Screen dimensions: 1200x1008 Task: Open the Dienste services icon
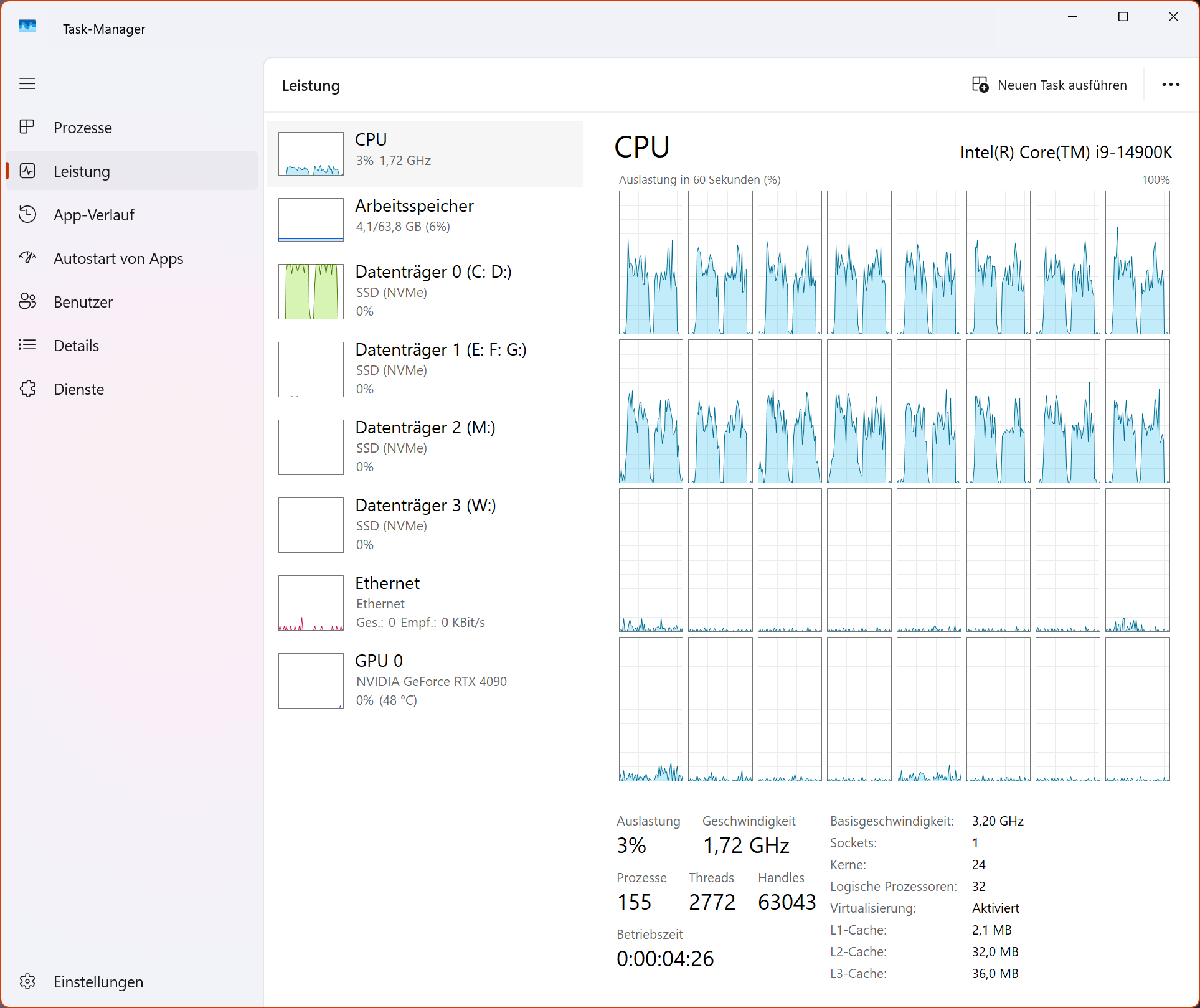(x=27, y=389)
